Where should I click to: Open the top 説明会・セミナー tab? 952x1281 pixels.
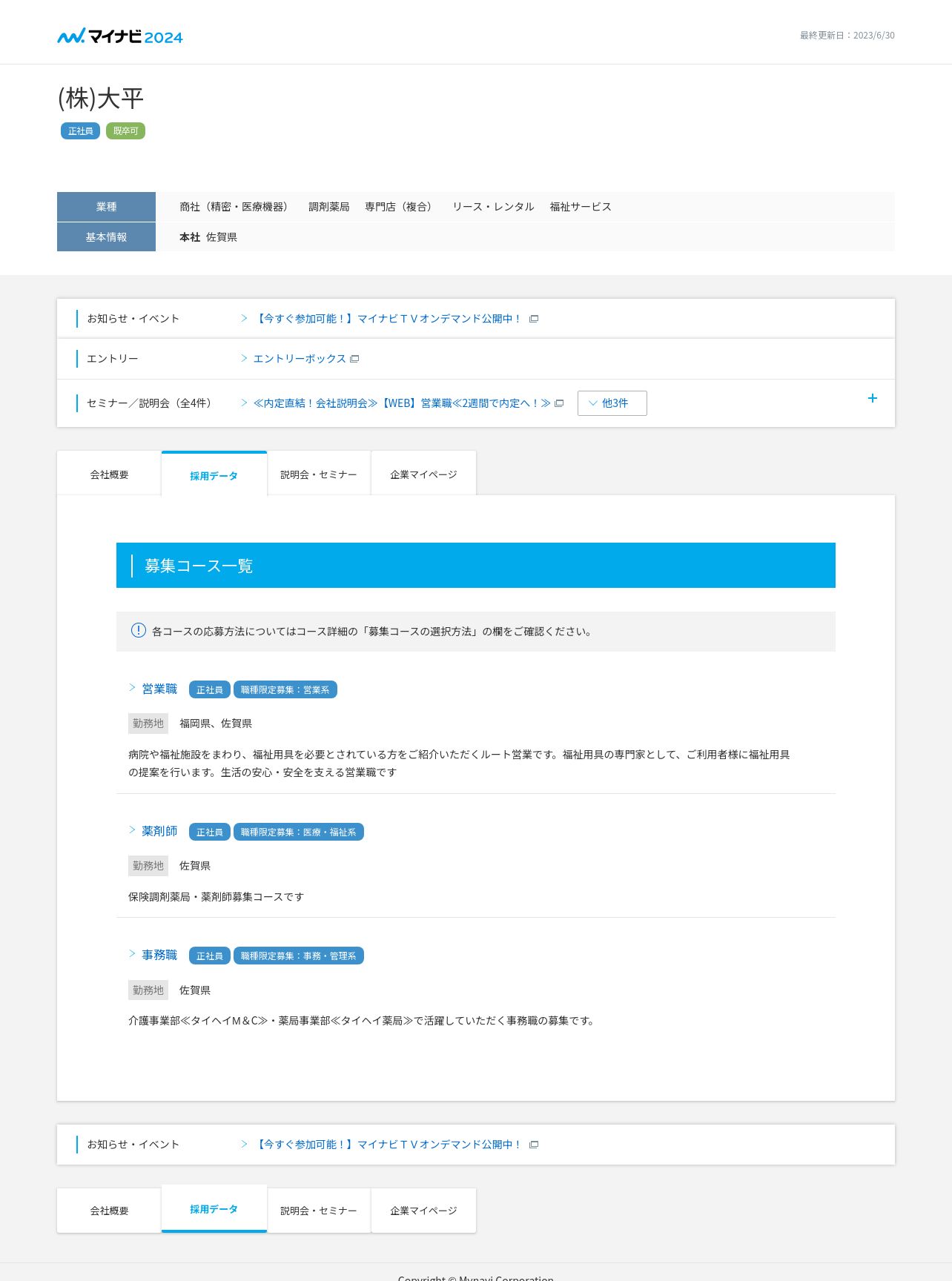coord(319,474)
